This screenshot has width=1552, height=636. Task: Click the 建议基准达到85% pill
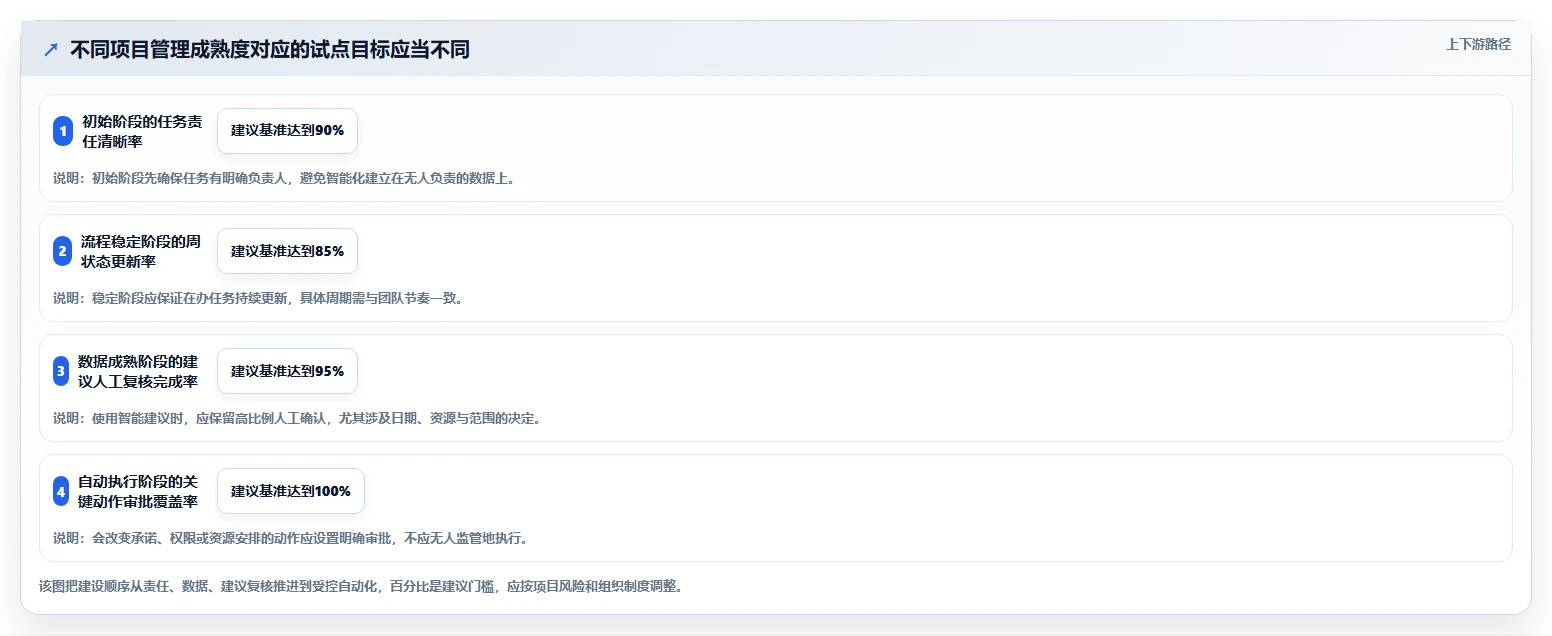(287, 251)
